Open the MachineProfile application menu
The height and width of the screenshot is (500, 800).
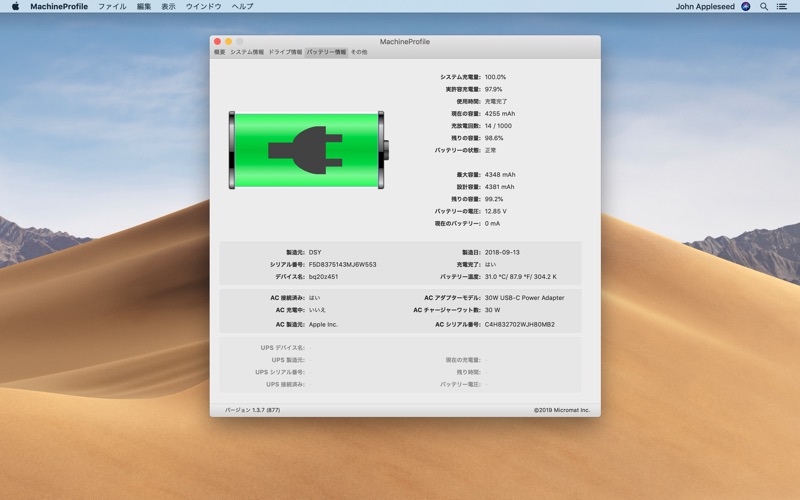pyautogui.click(x=59, y=7)
